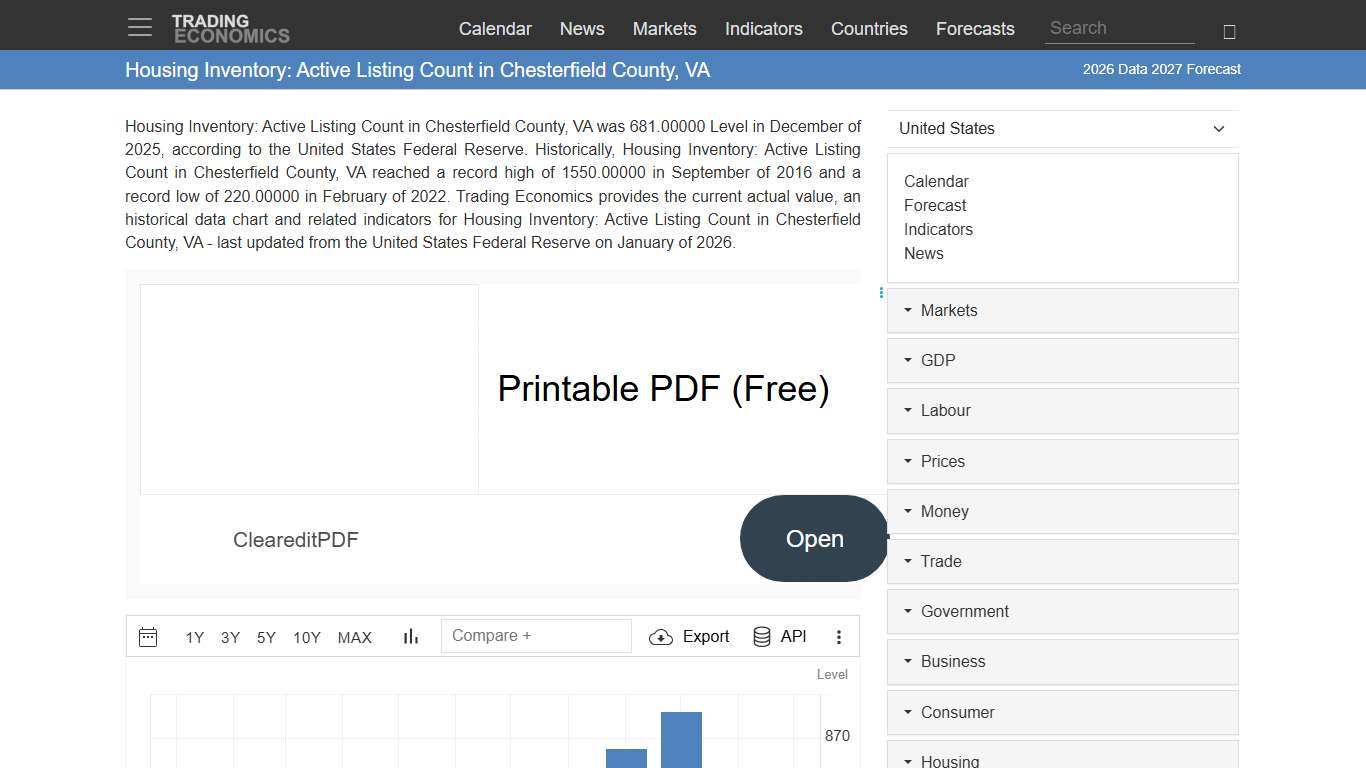Expand the Markets sidebar section
The width and height of the screenshot is (1366, 768).
[x=1062, y=310]
